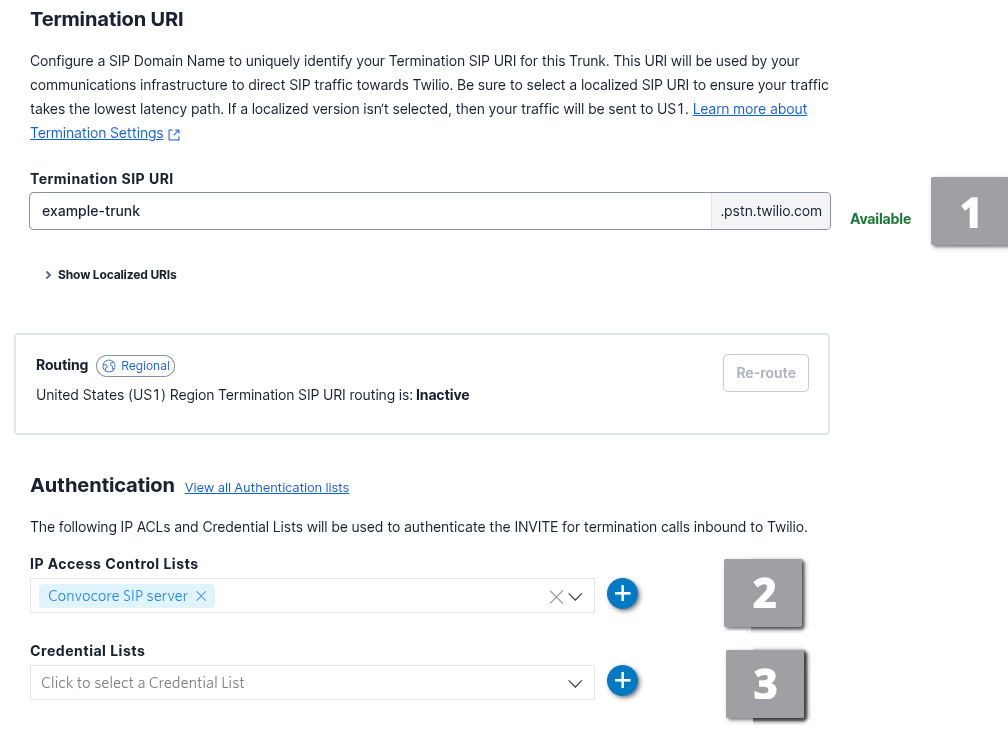Click the annotation marker number 1
Image resolution: width=1008 pixels, height=755 pixels.
coord(969,212)
